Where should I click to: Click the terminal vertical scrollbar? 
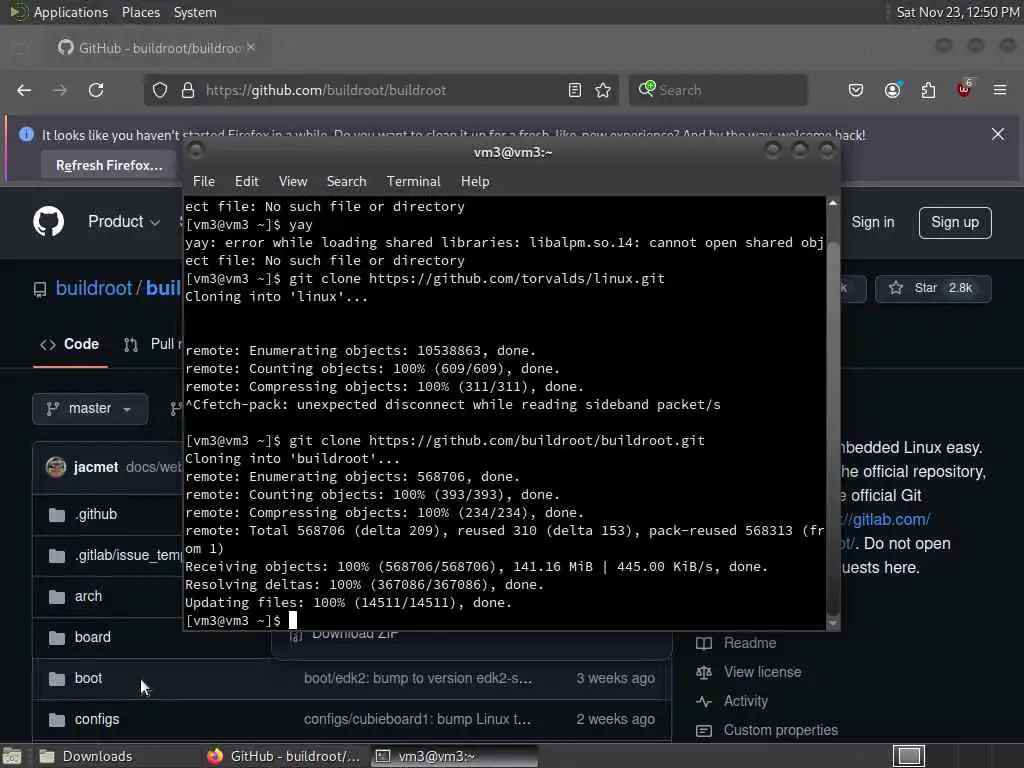[833, 411]
